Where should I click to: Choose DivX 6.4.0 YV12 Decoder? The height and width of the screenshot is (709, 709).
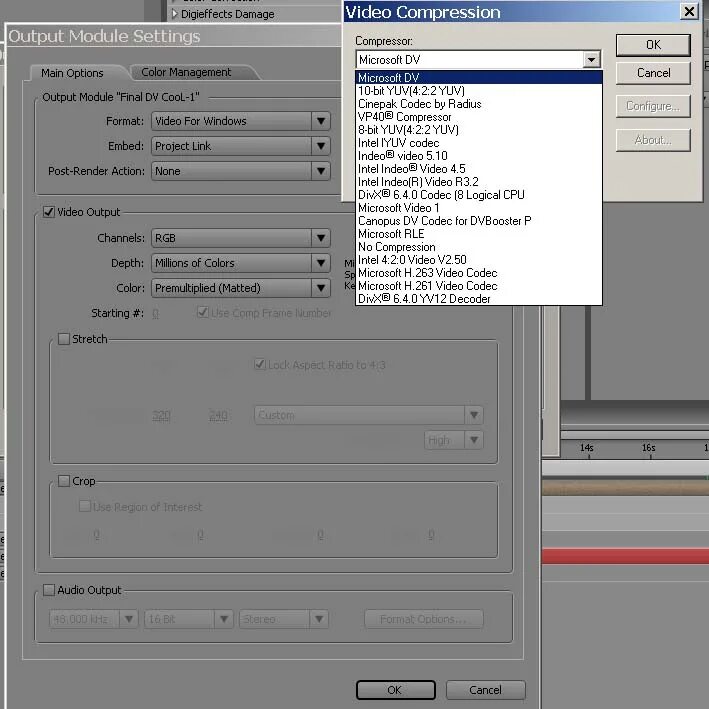tap(479, 299)
